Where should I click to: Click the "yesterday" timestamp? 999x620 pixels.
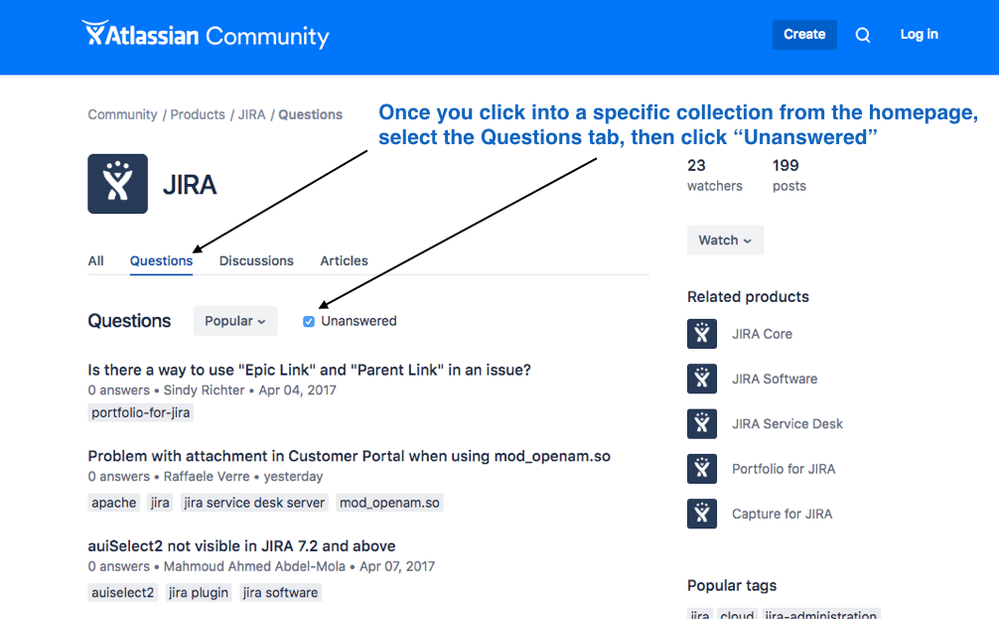[293, 477]
